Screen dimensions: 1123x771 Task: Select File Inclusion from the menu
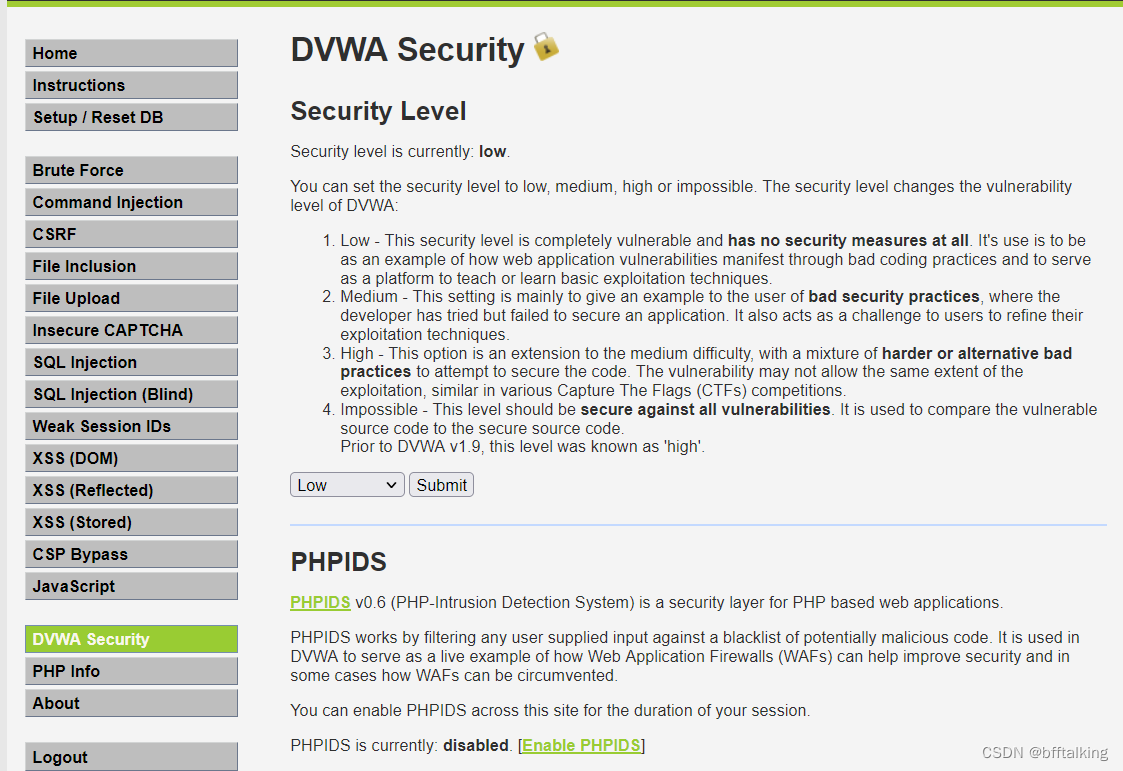click(x=131, y=266)
